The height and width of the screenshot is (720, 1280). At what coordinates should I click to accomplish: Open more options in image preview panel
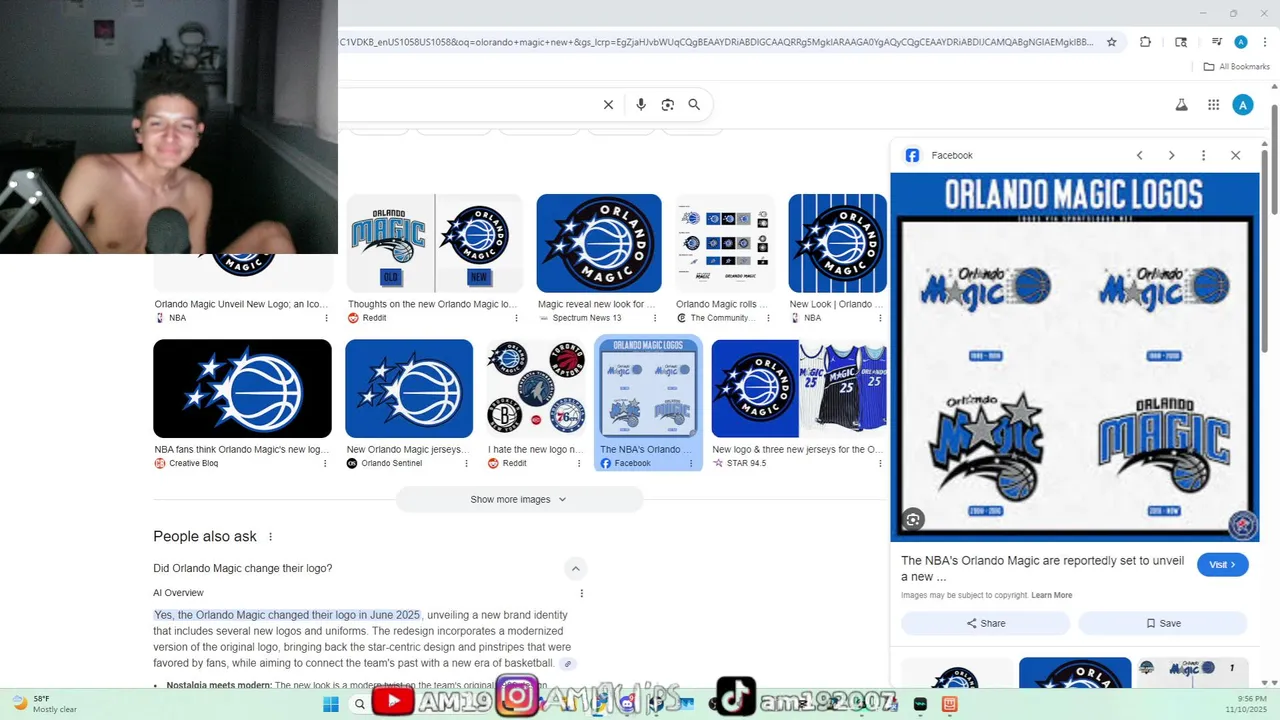pyautogui.click(x=1203, y=155)
